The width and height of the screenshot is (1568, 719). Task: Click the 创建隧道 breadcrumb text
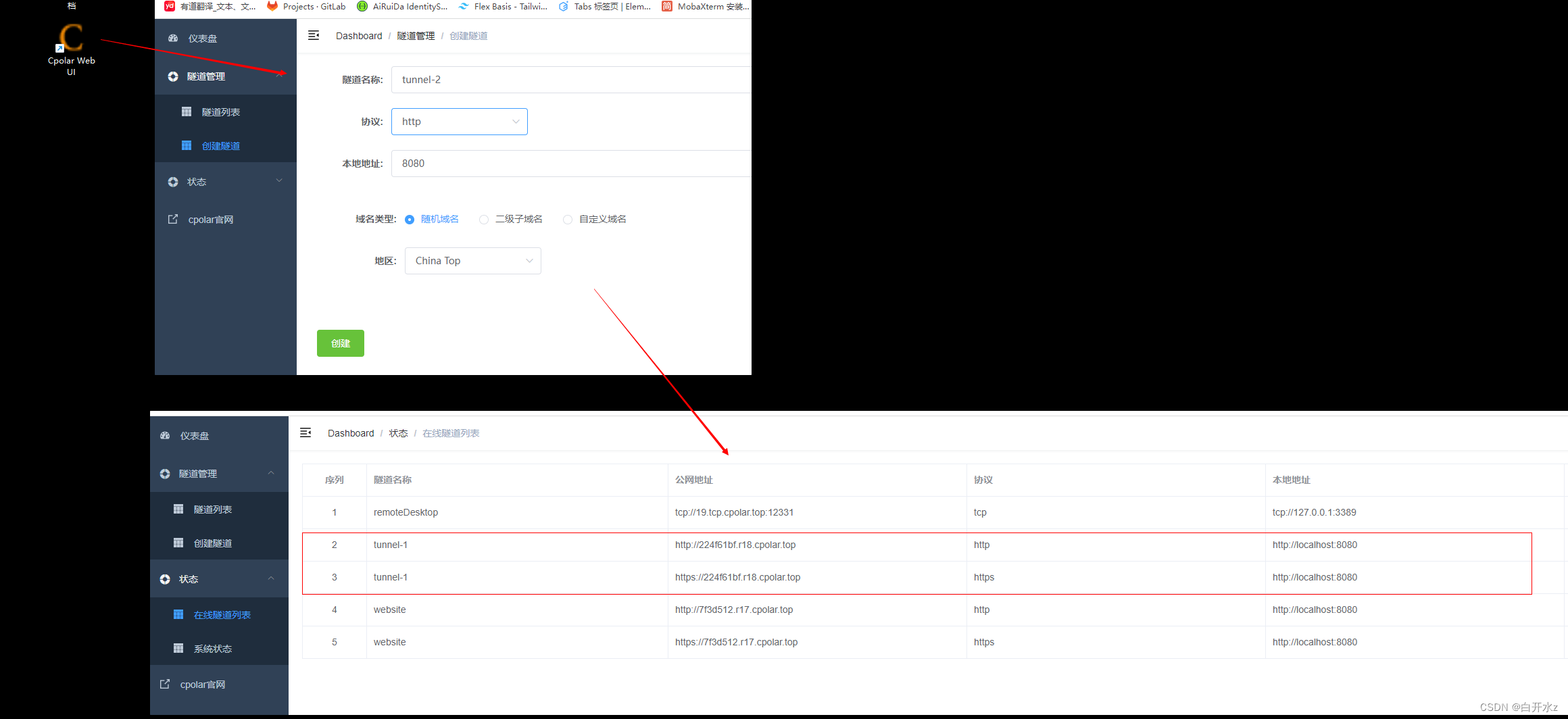tap(468, 36)
